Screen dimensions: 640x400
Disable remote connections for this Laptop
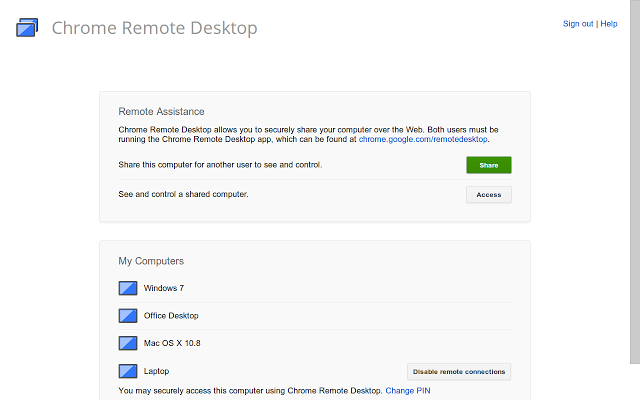[x=459, y=371]
